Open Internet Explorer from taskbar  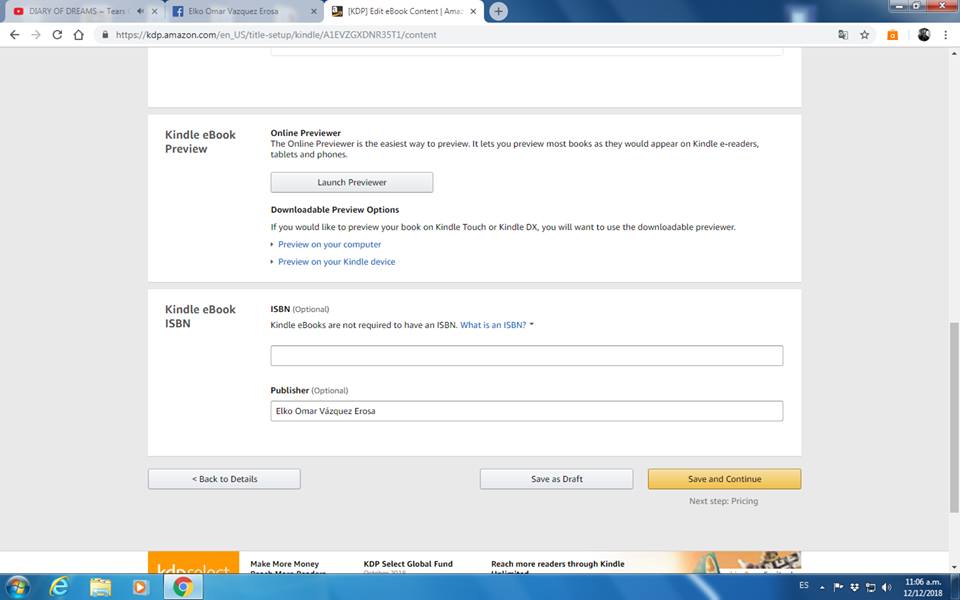[60, 586]
